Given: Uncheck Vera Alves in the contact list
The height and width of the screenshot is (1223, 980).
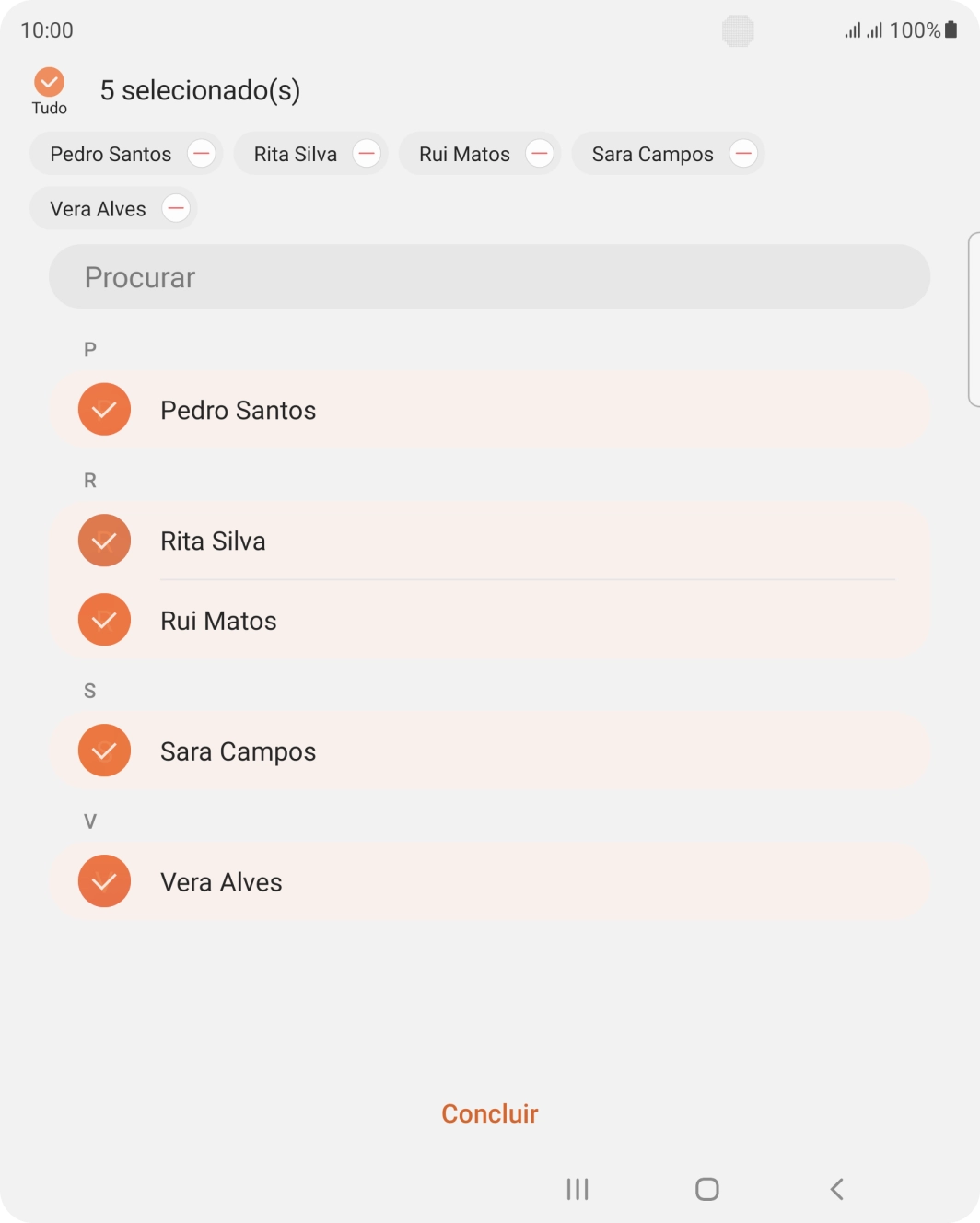Looking at the screenshot, I should [104, 881].
